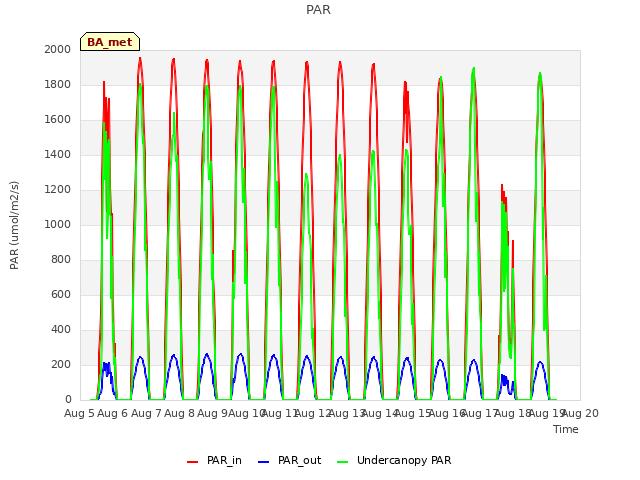Click the Time x-axis label
The width and height of the screenshot is (640, 480).
[566, 429]
